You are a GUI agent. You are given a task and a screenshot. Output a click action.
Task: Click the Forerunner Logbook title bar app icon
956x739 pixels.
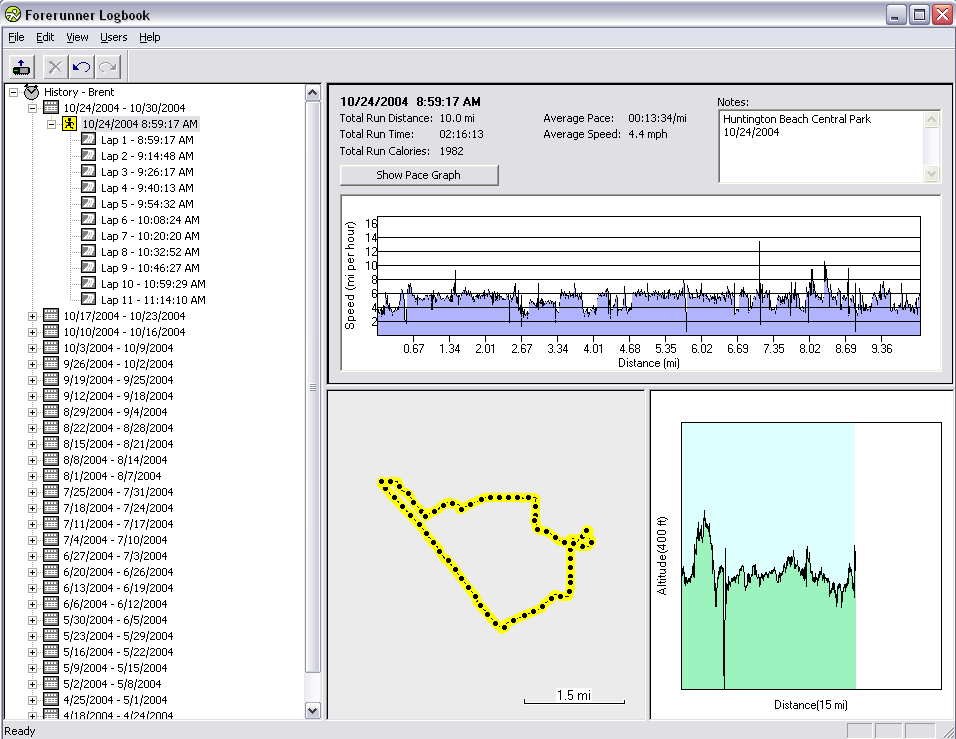pyautogui.click(x=12, y=15)
